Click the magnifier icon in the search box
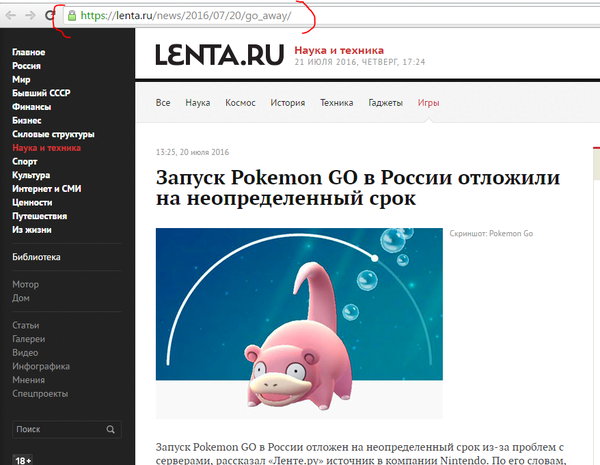Image resolution: width=600 pixels, height=465 pixels. 111,429
